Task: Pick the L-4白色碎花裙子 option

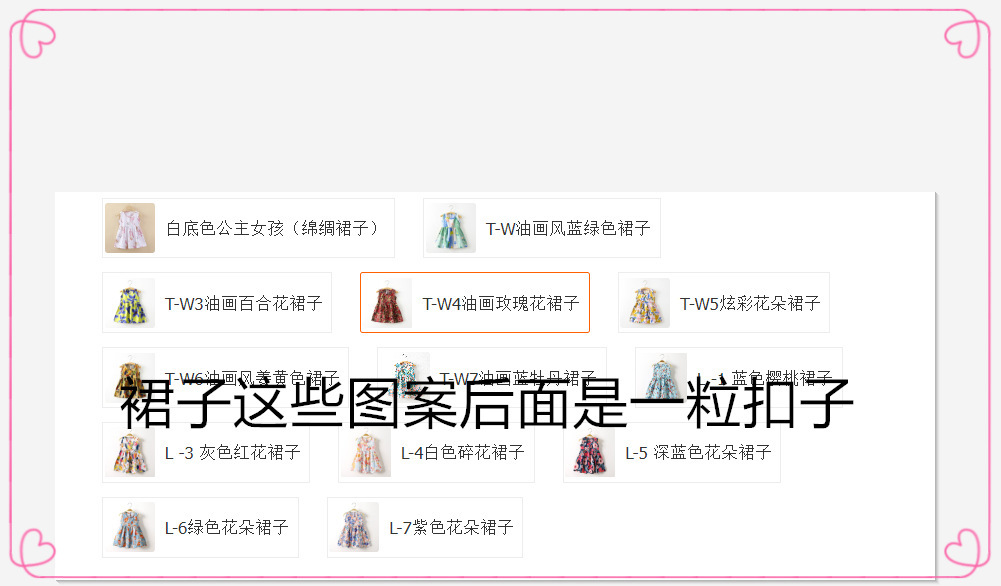Action: [436, 453]
